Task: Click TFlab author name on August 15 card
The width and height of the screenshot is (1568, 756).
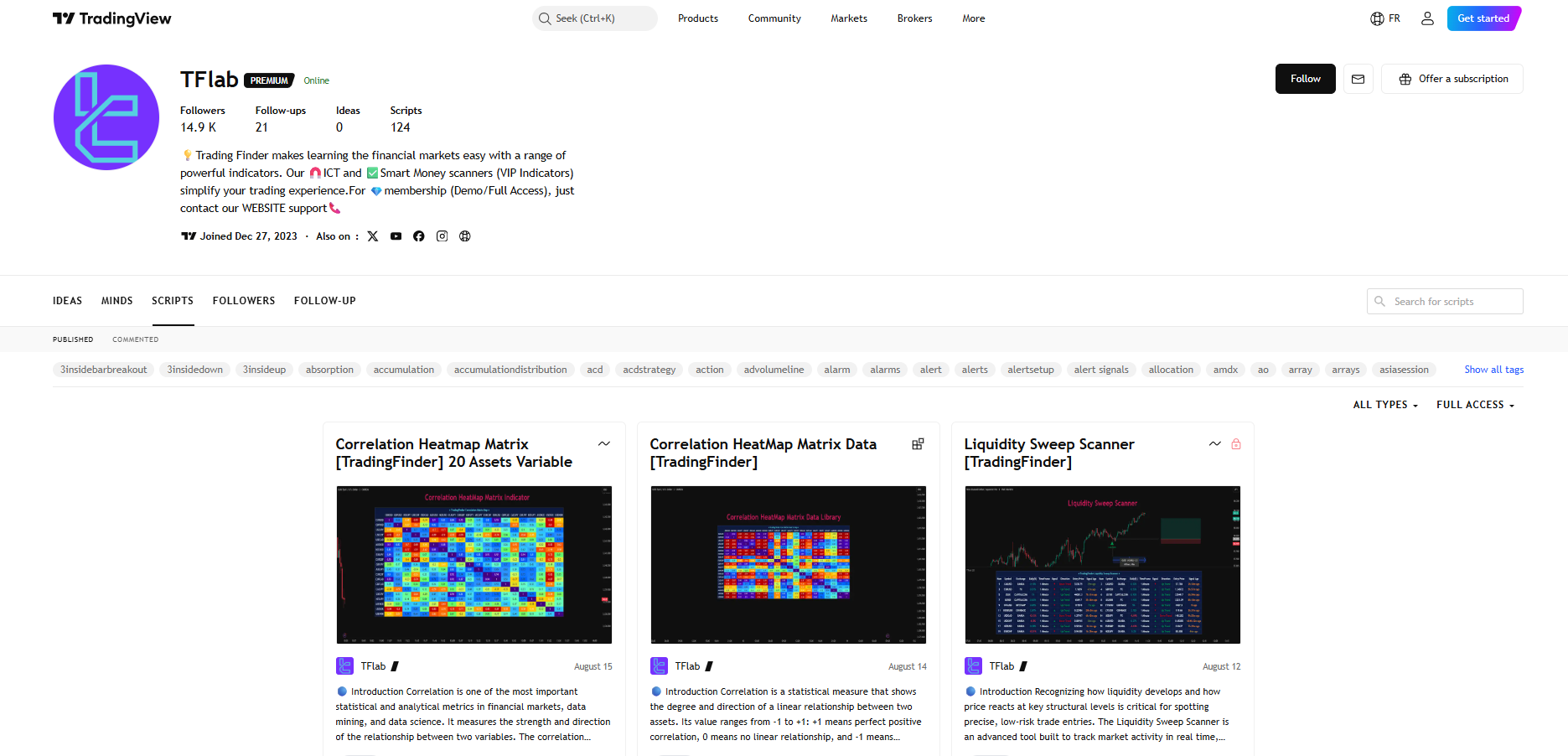Action: pyautogui.click(x=374, y=666)
